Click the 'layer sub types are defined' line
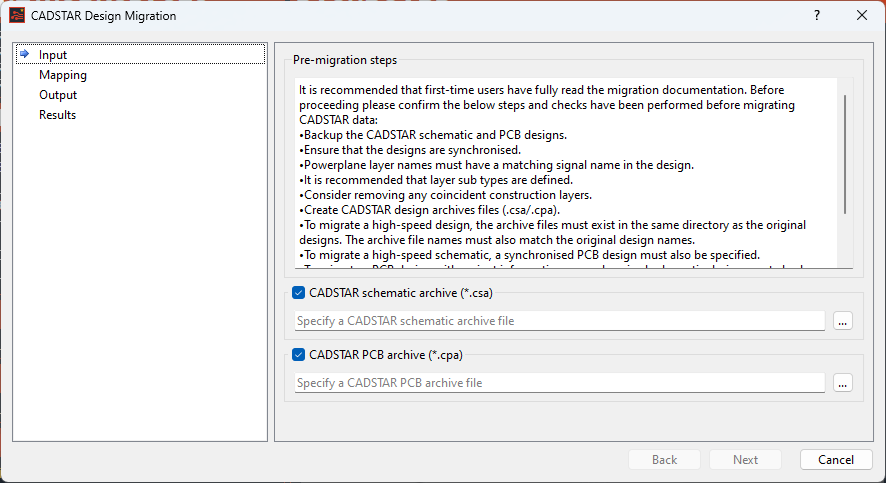The image size is (886, 483). click(436, 180)
